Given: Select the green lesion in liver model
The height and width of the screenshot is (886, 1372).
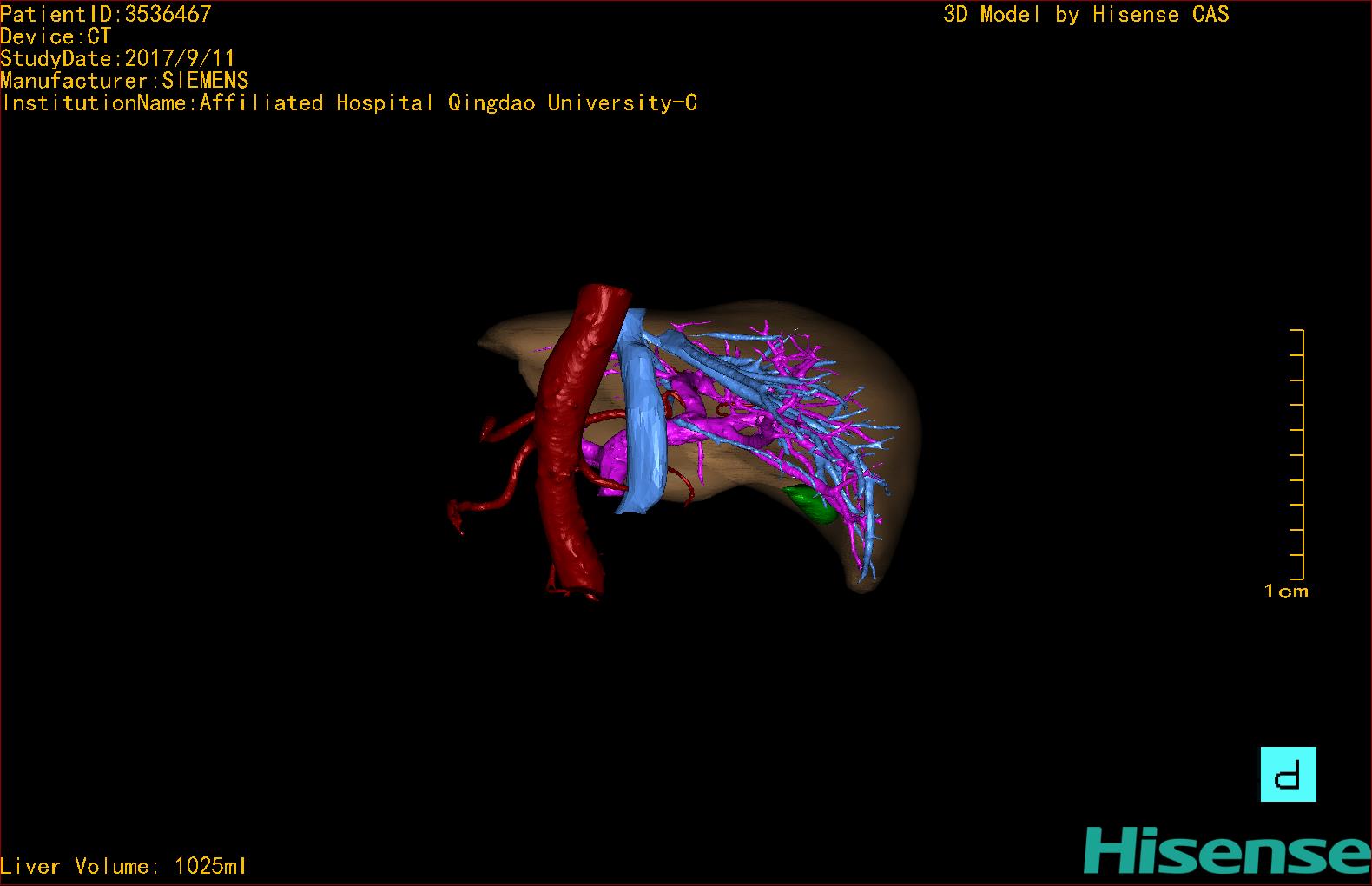Looking at the screenshot, I should pyautogui.click(x=810, y=505).
